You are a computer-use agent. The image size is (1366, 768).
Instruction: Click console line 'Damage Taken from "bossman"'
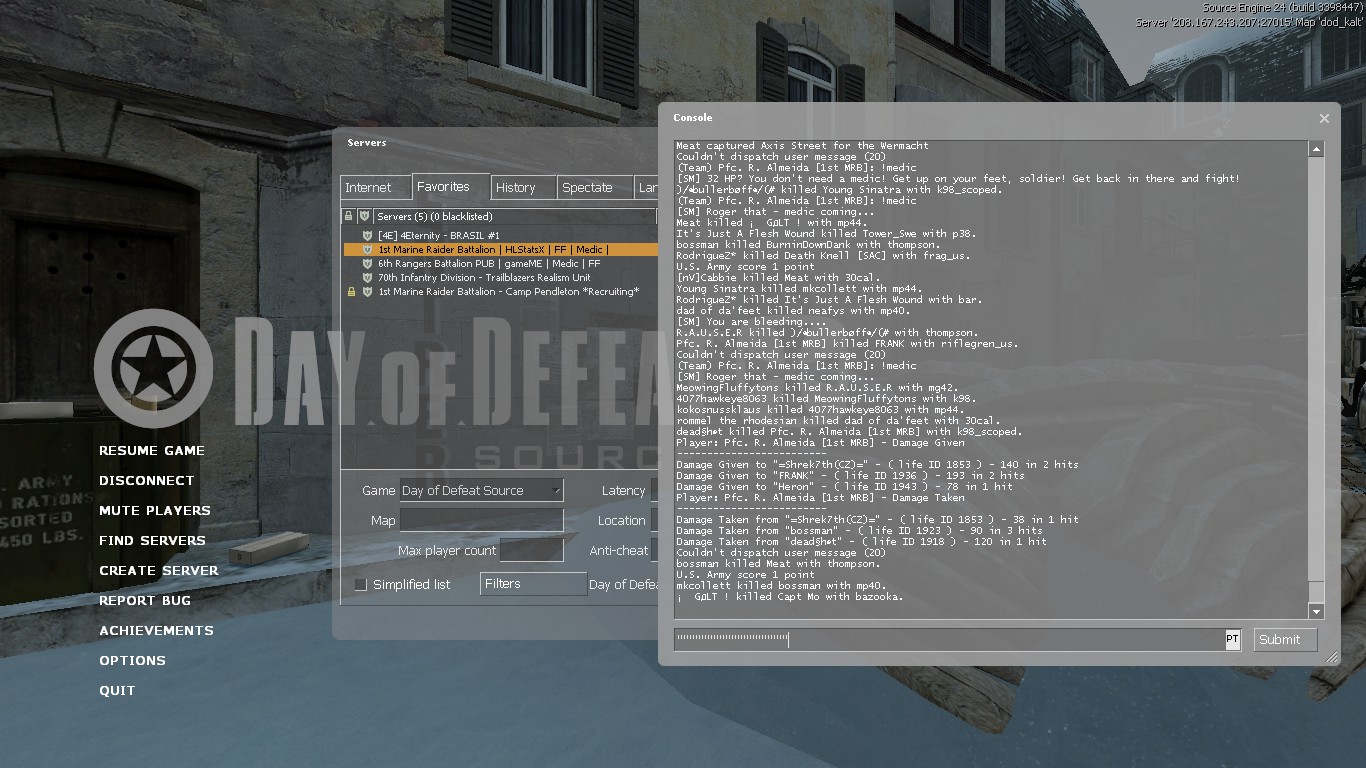[859, 531]
